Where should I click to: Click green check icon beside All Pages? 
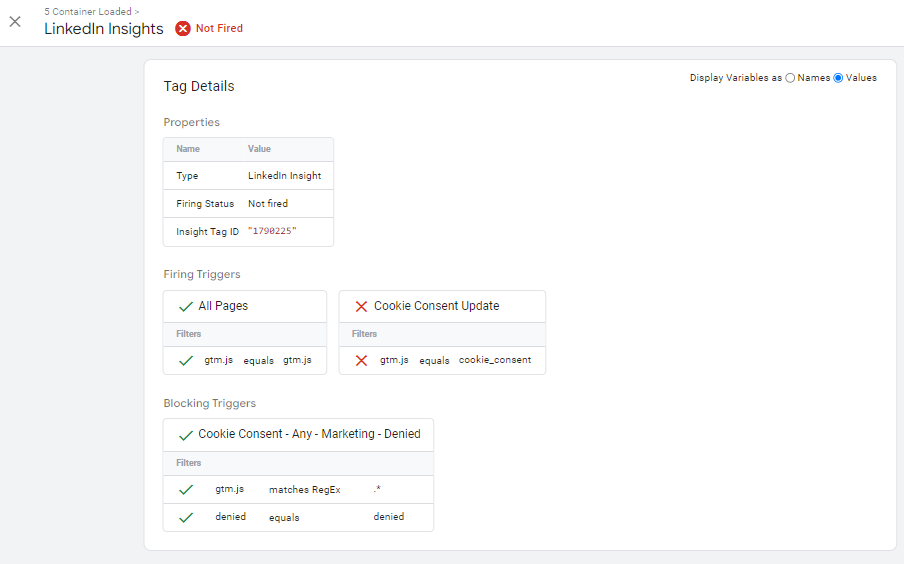pyautogui.click(x=186, y=306)
